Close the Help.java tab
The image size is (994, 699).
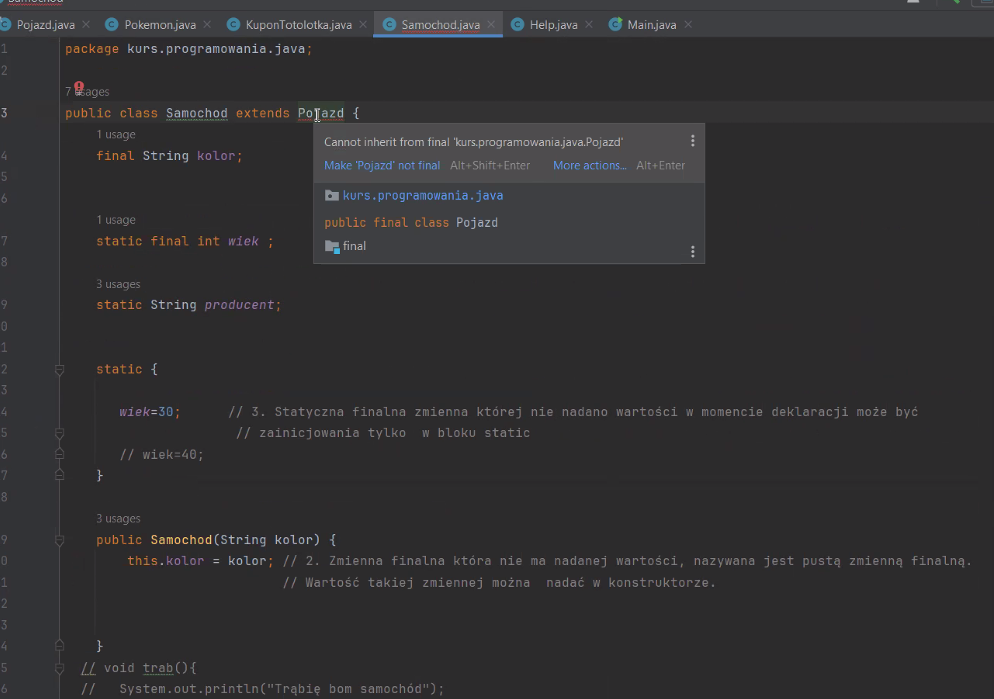coord(588,24)
